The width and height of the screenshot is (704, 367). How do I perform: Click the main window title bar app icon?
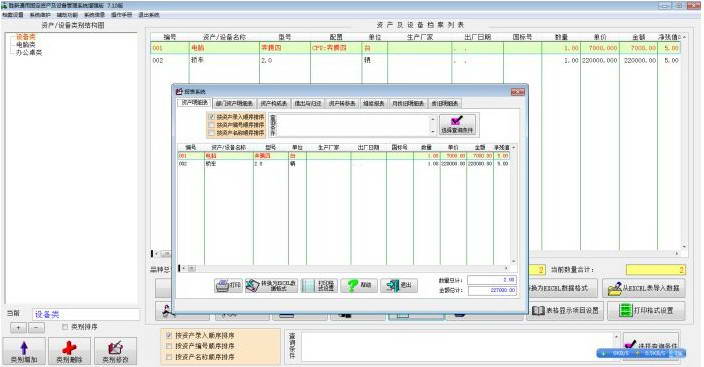pyautogui.click(x=4, y=5)
